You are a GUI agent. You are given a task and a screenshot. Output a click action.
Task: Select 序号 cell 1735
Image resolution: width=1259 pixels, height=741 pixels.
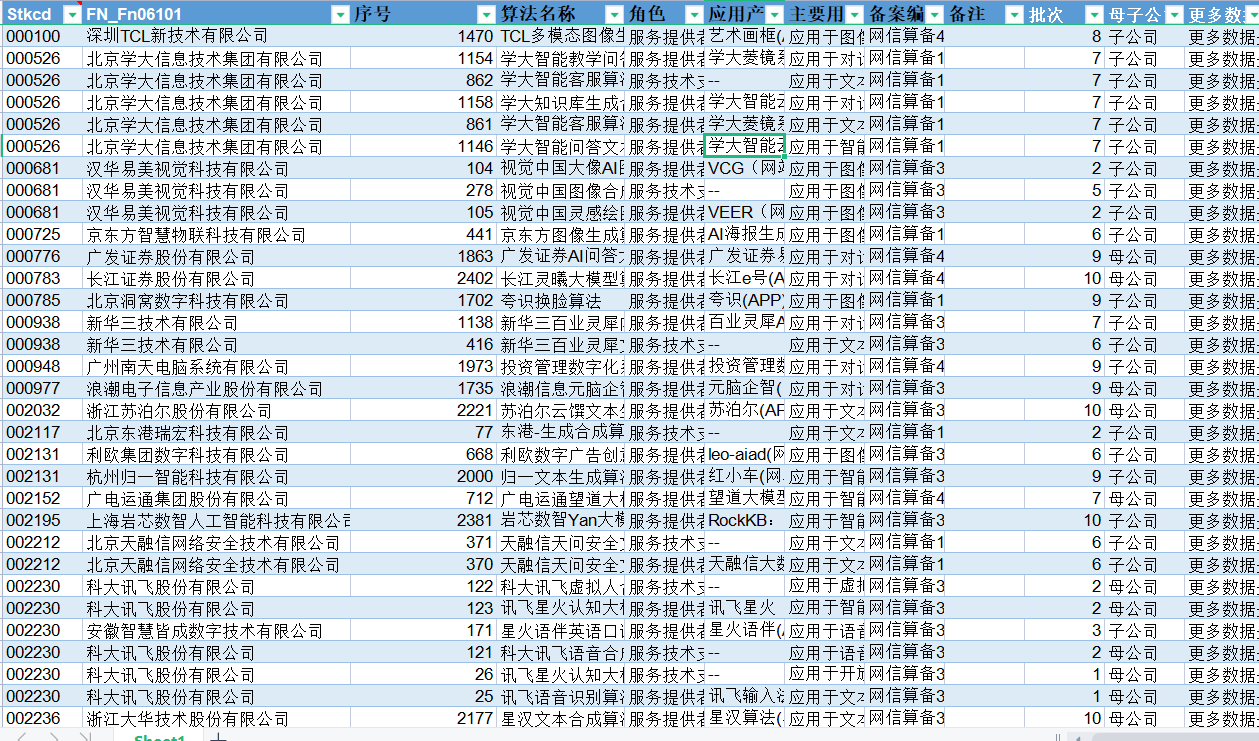coord(424,388)
